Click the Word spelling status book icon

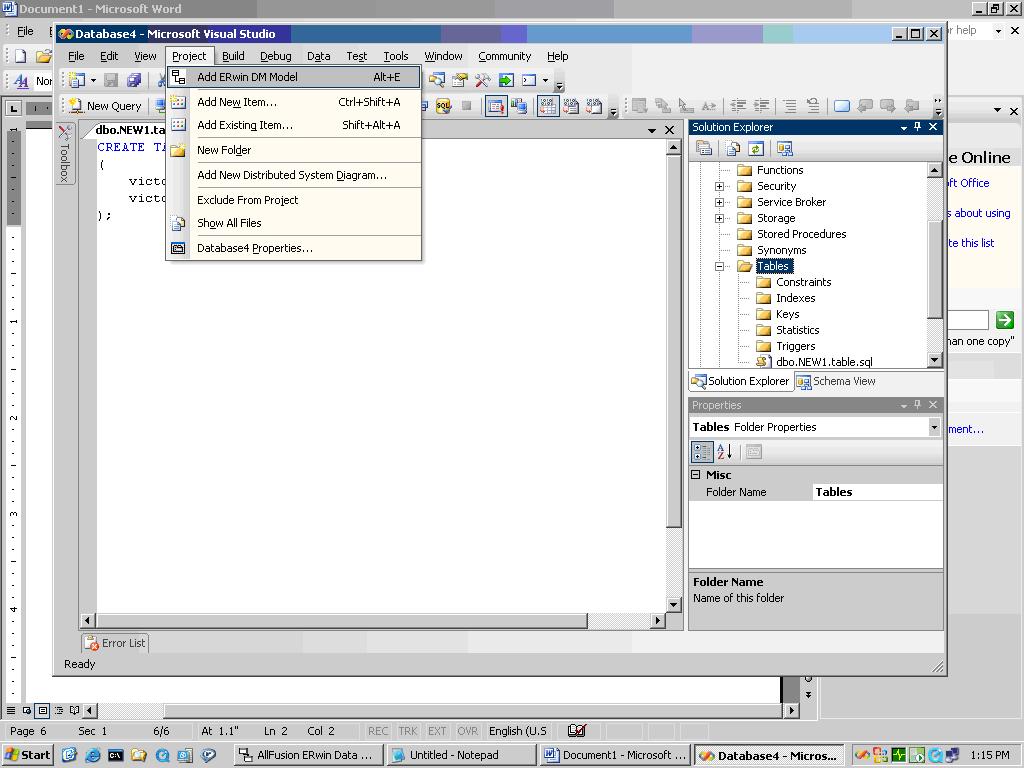577,731
